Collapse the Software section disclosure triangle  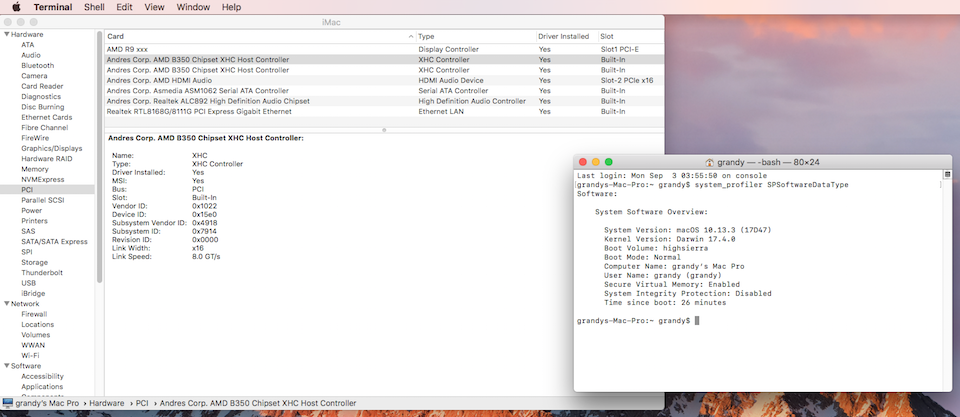pyautogui.click(x=5, y=366)
